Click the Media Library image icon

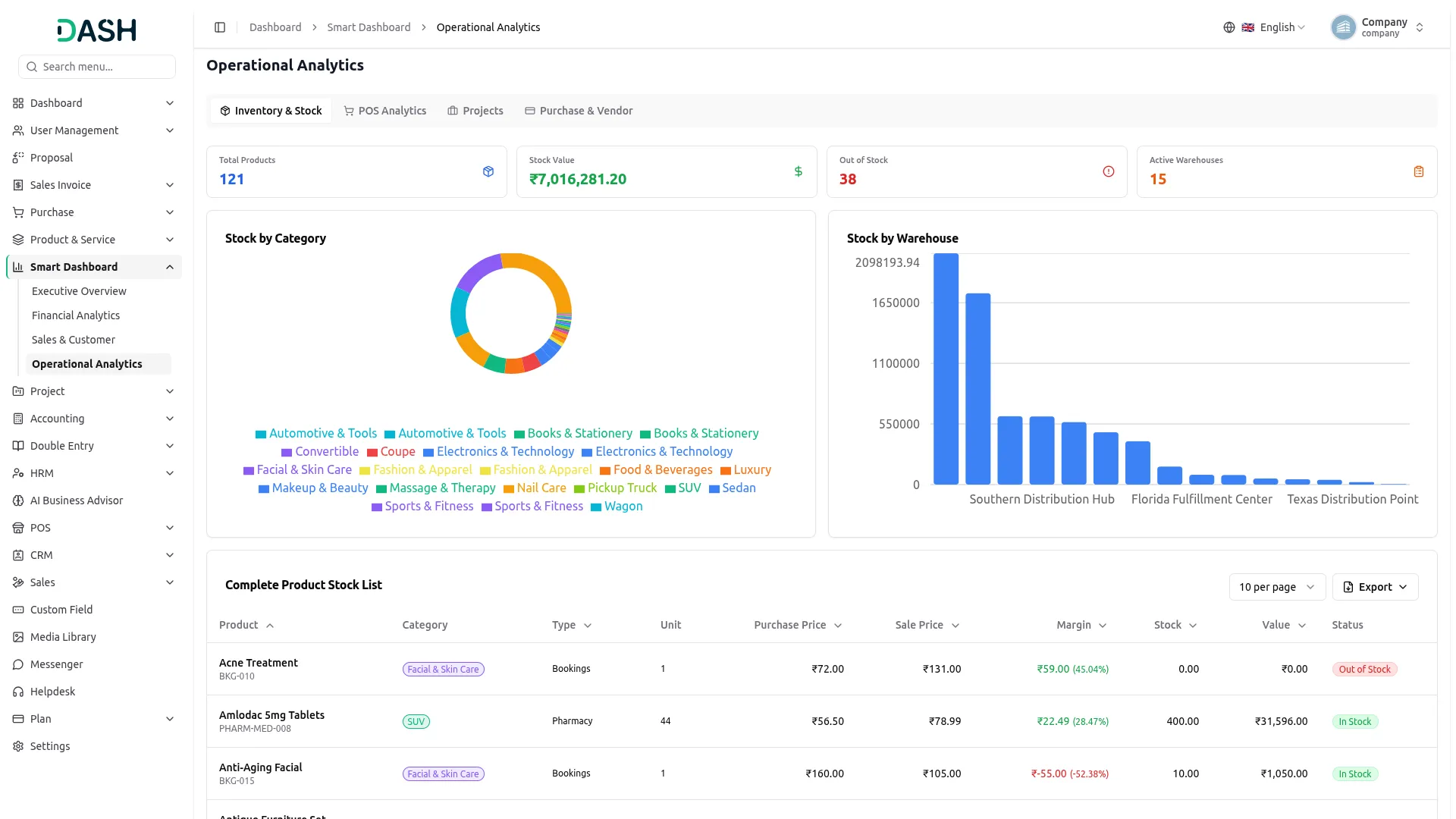[18, 637]
